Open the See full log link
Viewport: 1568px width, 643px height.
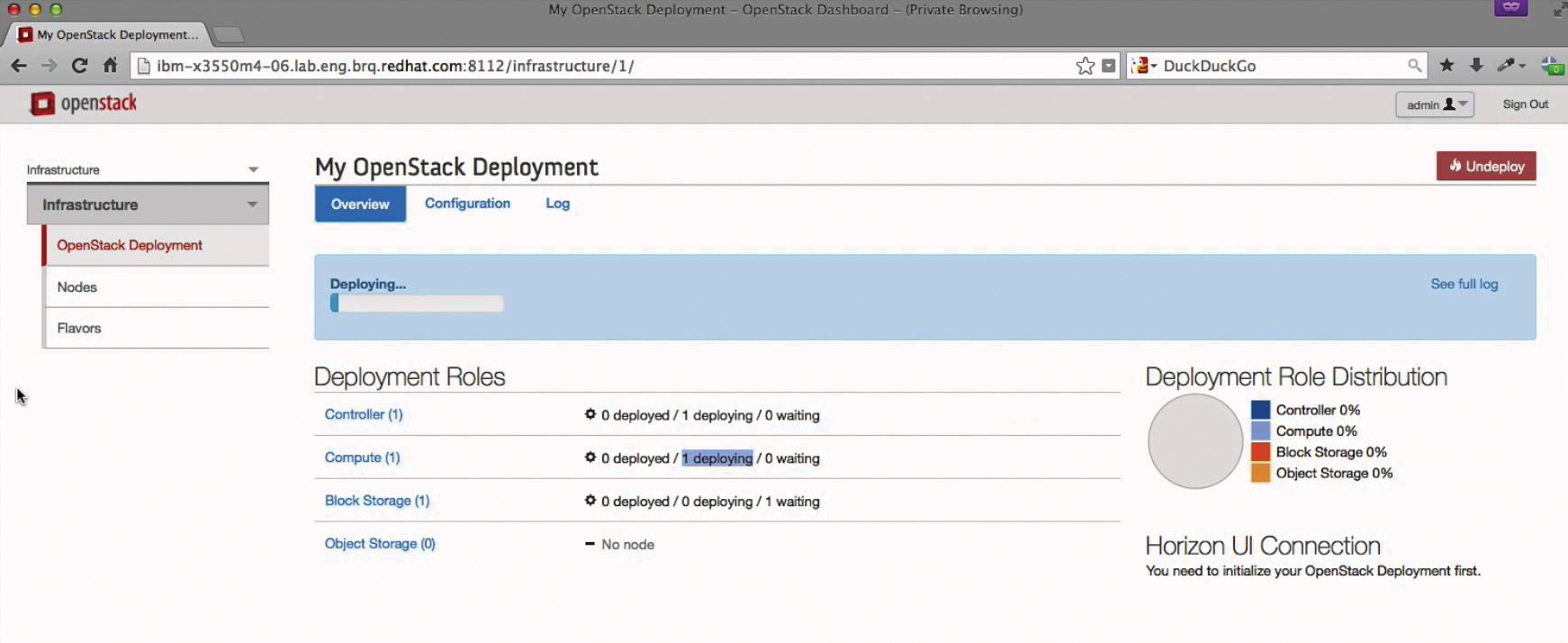[x=1464, y=284]
